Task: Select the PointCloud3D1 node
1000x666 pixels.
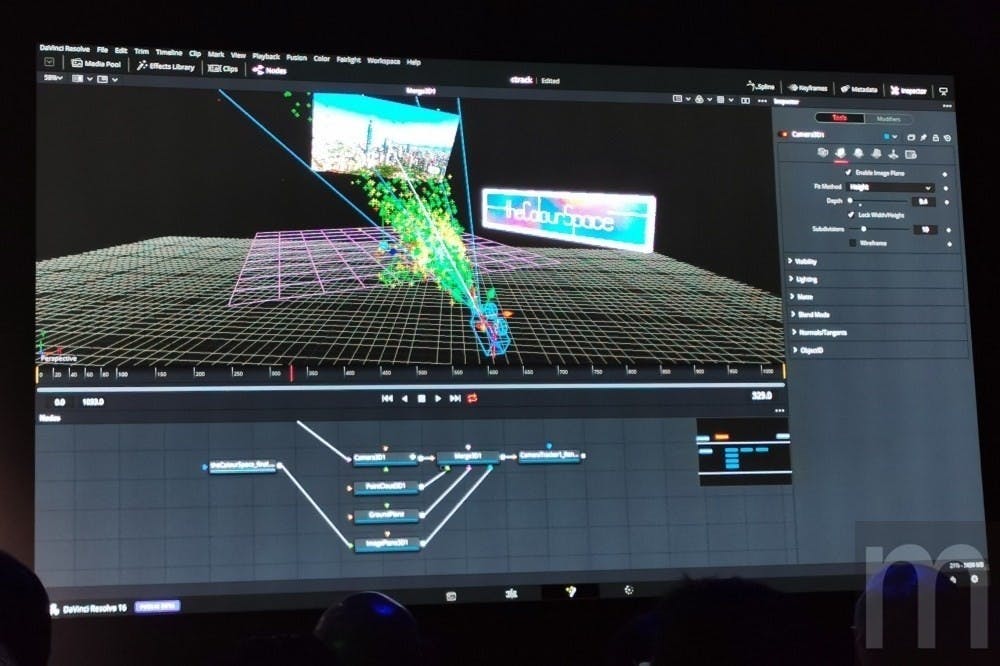Action: pos(386,487)
